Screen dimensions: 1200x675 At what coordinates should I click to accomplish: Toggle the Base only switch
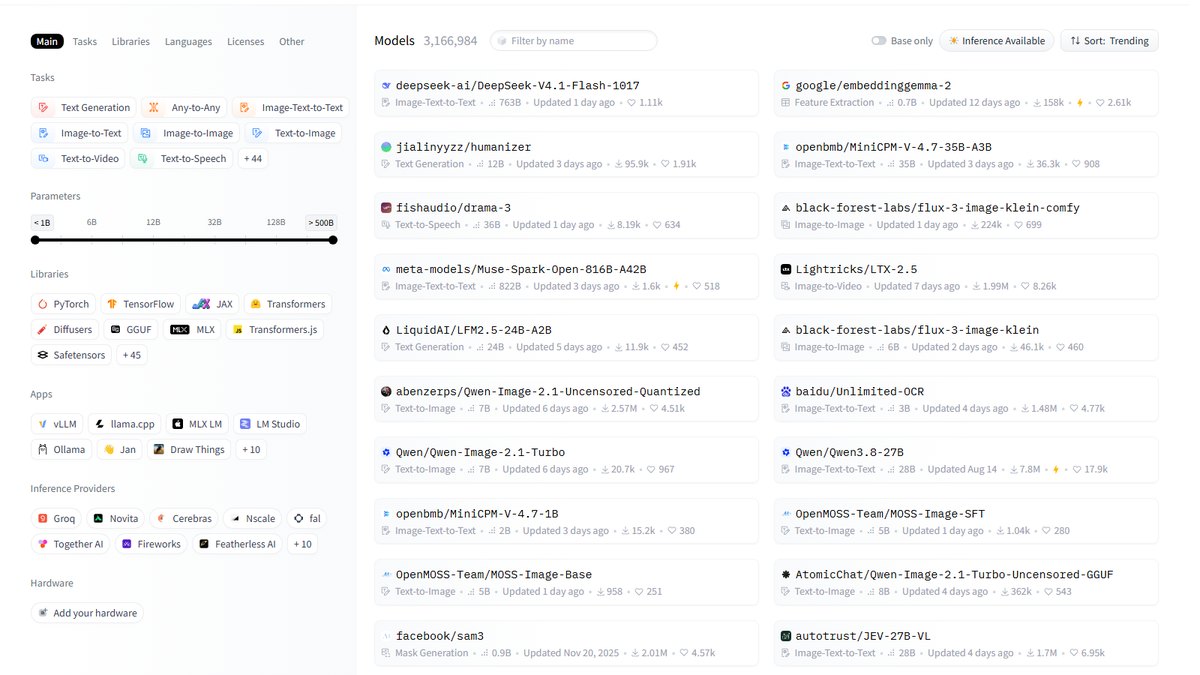878,41
